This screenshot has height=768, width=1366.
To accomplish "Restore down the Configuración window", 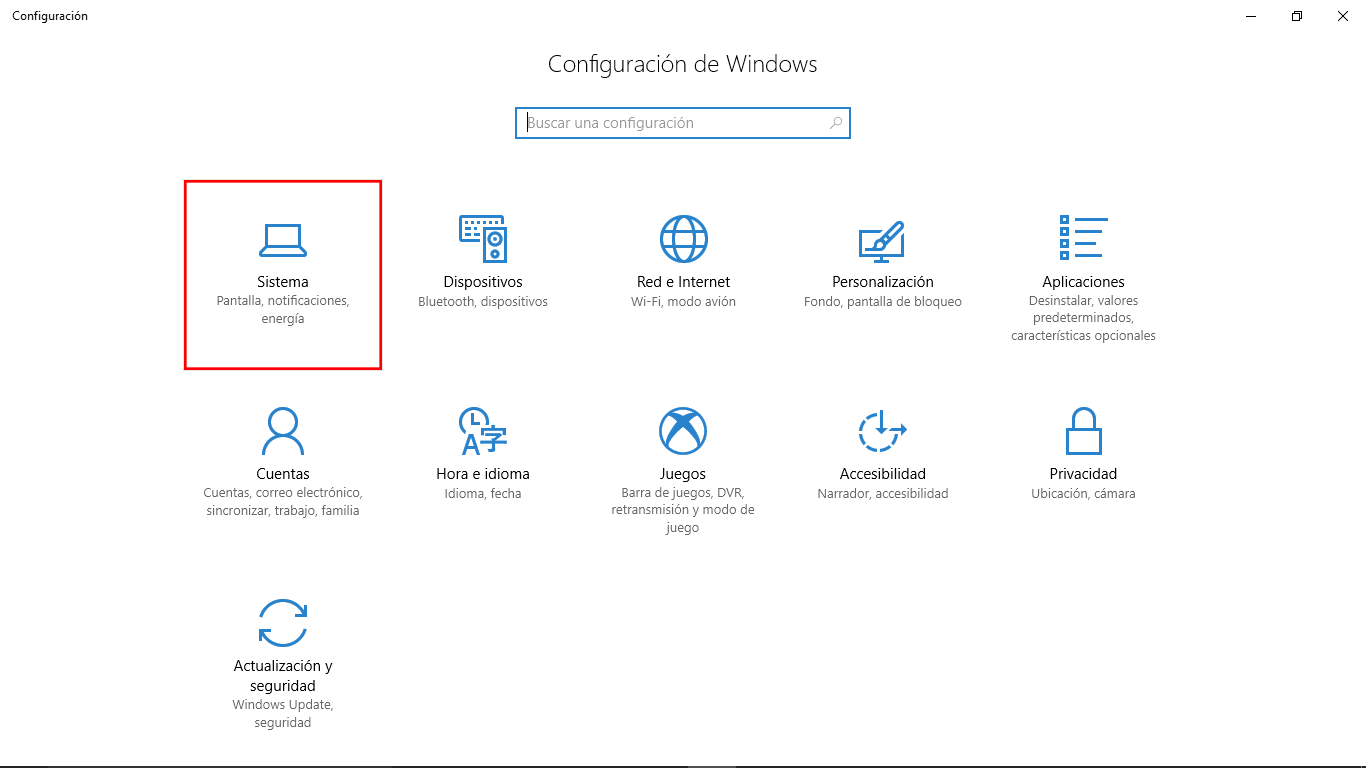I will 1297,16.
